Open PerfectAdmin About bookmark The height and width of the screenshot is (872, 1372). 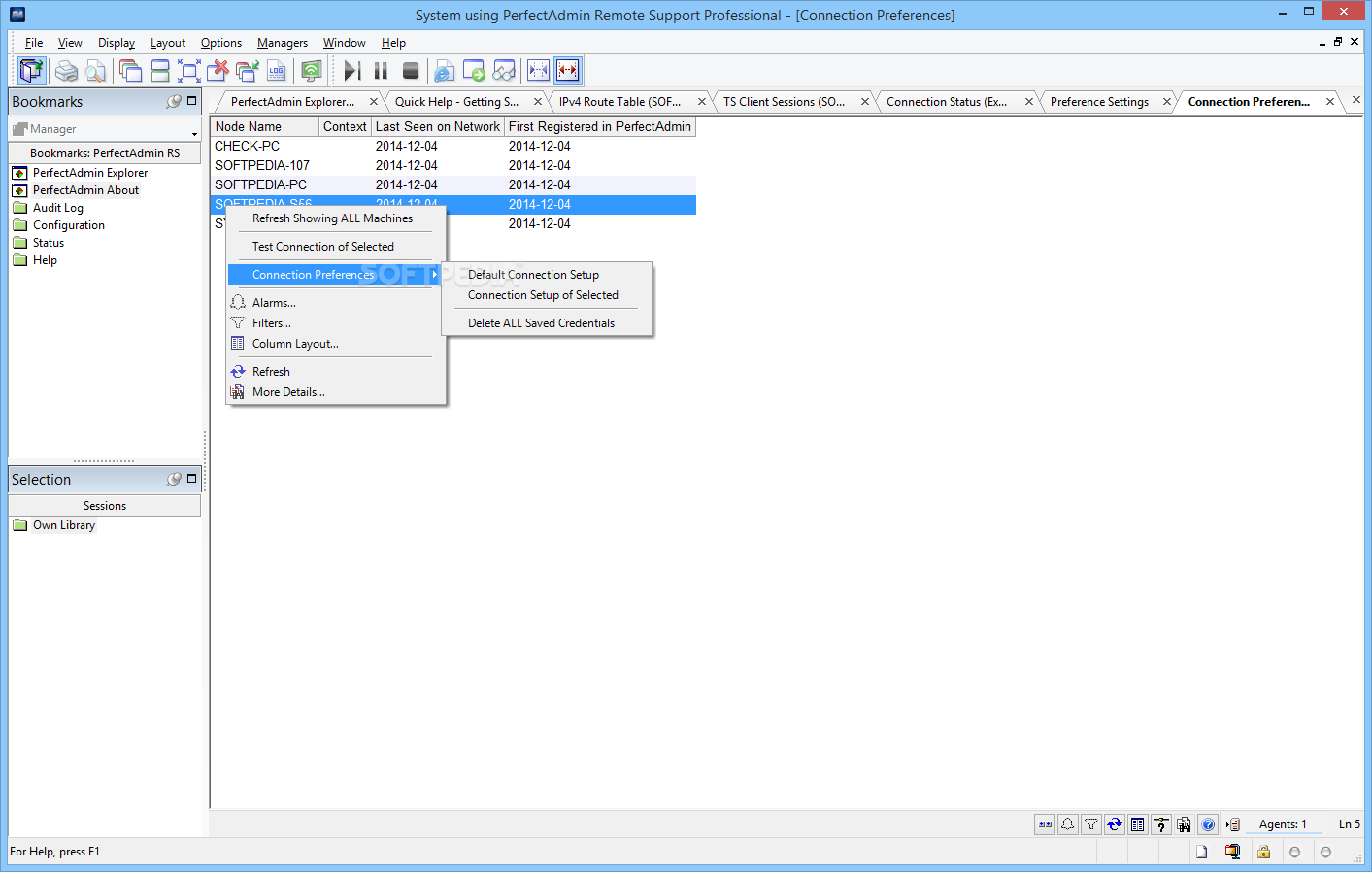pos(85,190)
